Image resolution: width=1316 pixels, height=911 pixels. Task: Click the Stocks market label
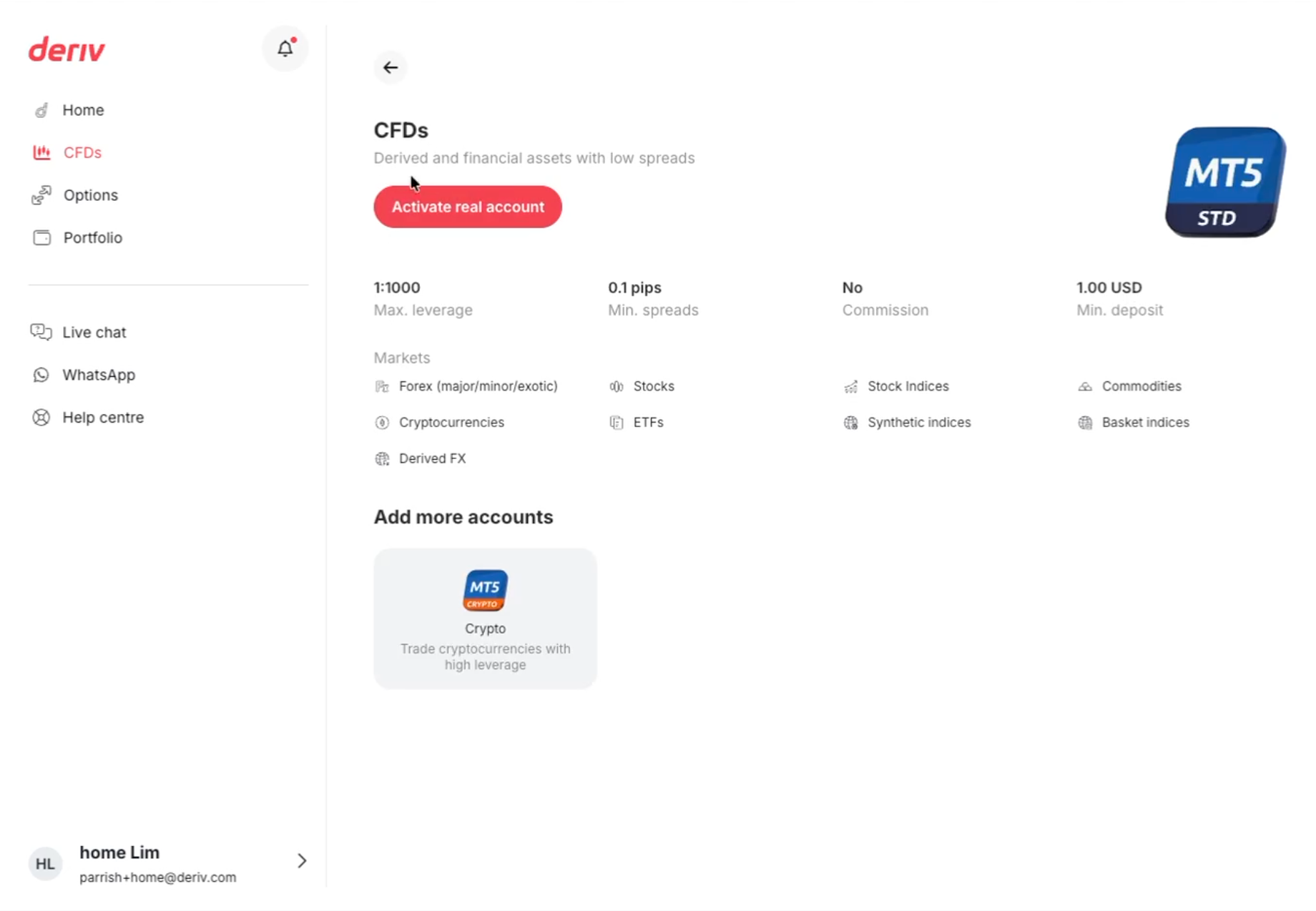coord(654,386)
